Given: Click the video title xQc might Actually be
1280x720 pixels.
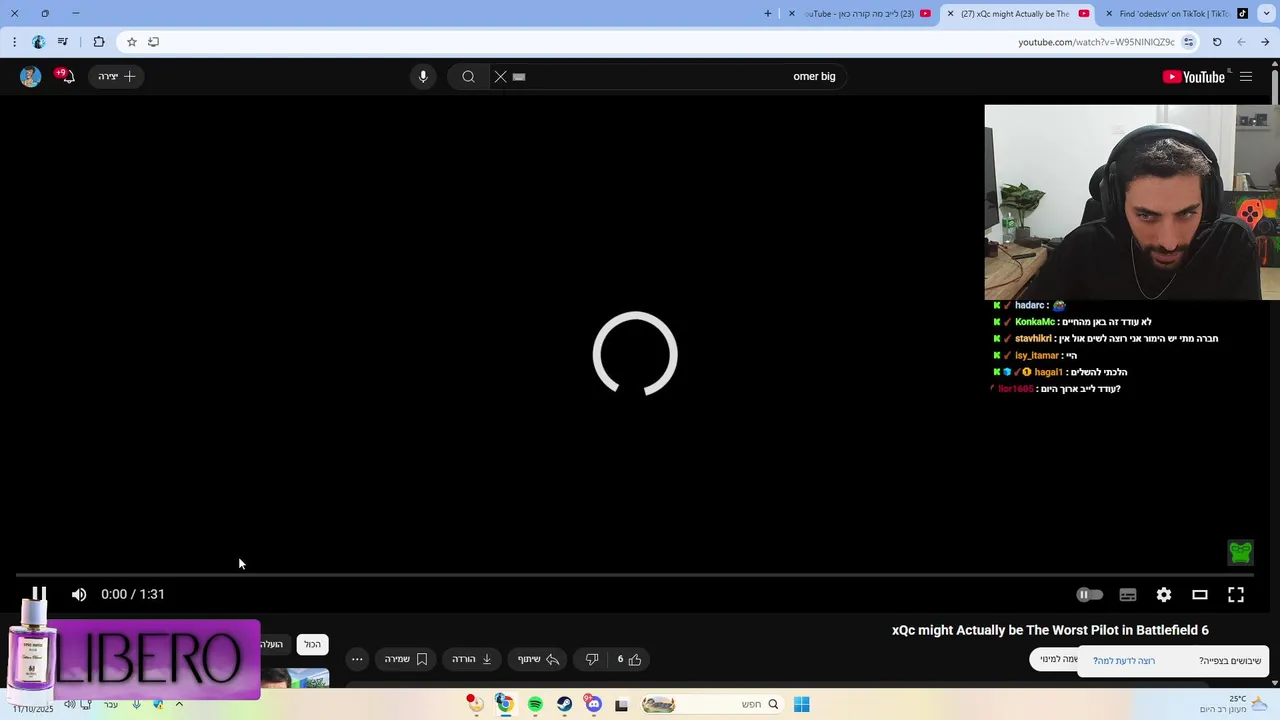Looking at the screenshot, I should pyautogui.click(x=1050, y=630).
